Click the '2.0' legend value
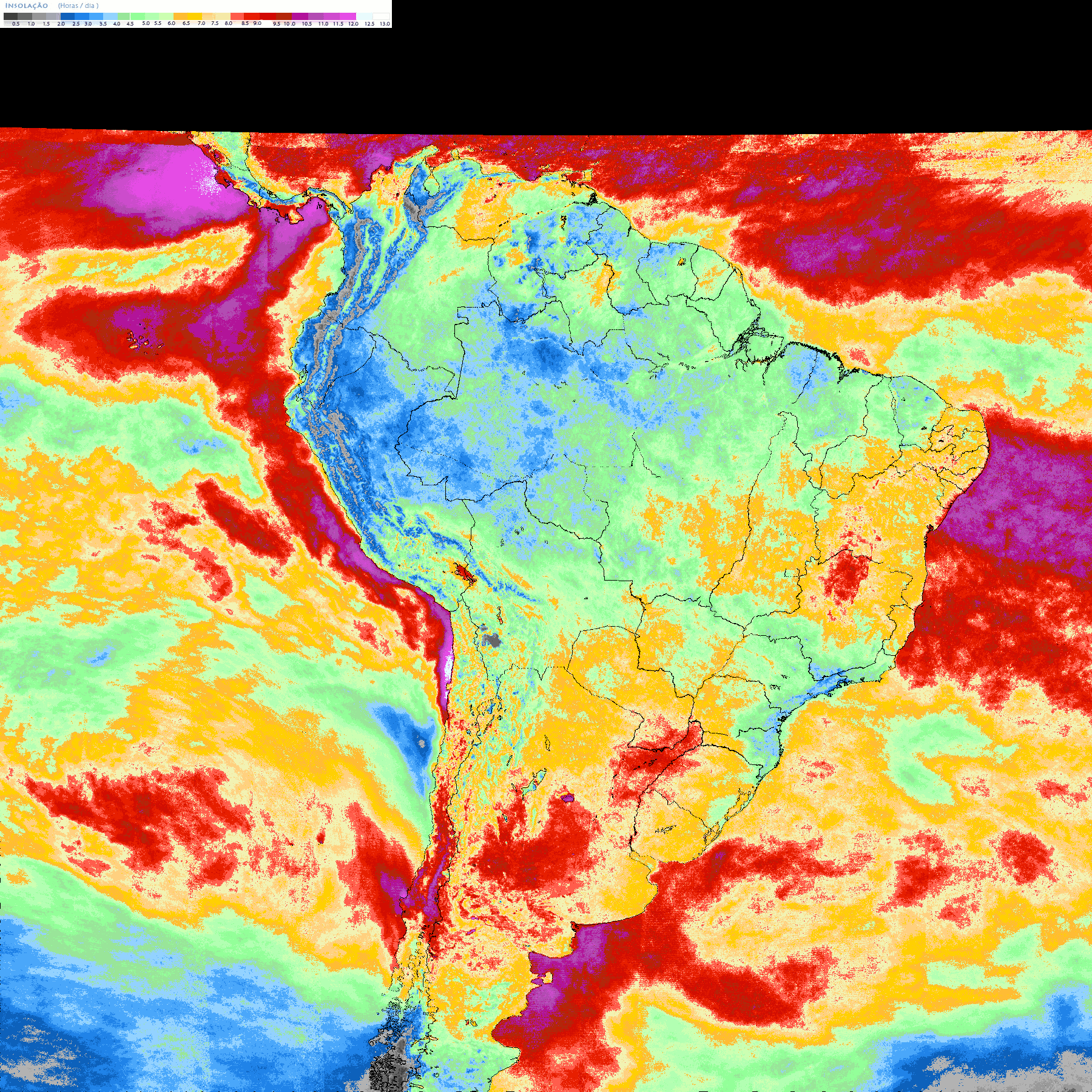 pos(61,24)
